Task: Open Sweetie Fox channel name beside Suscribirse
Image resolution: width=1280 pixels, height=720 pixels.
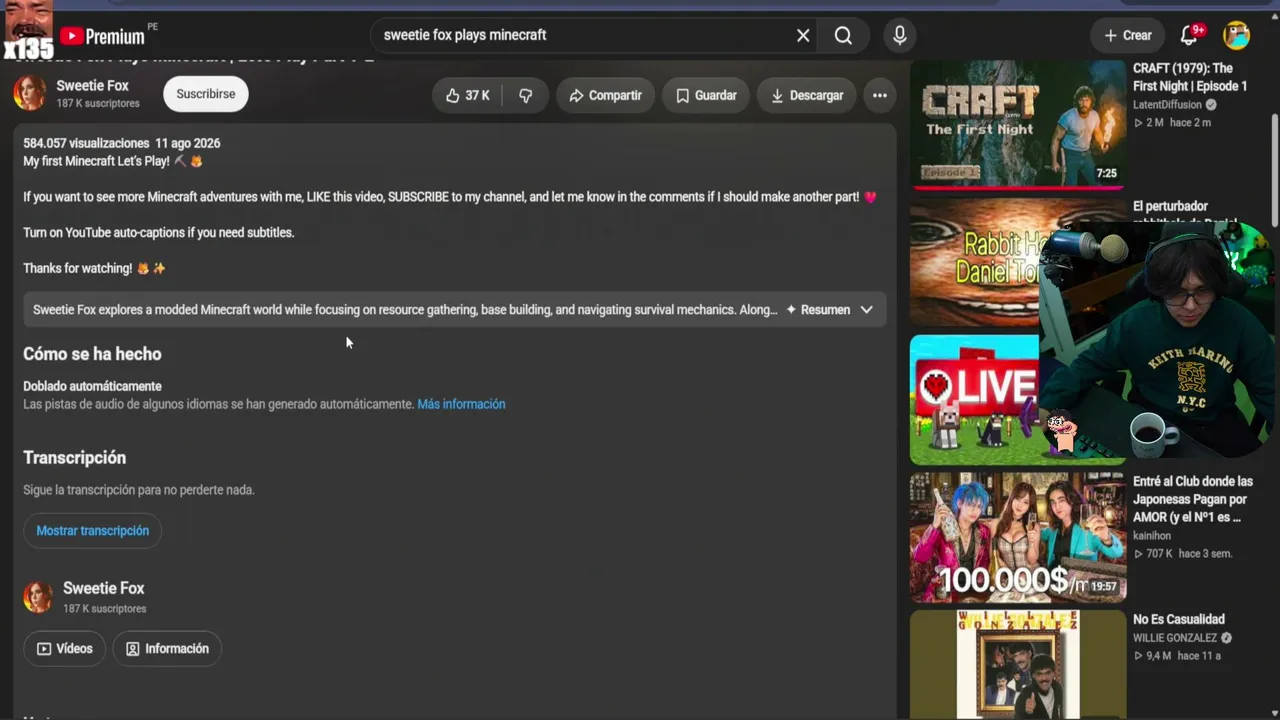Action: [92, 86]
